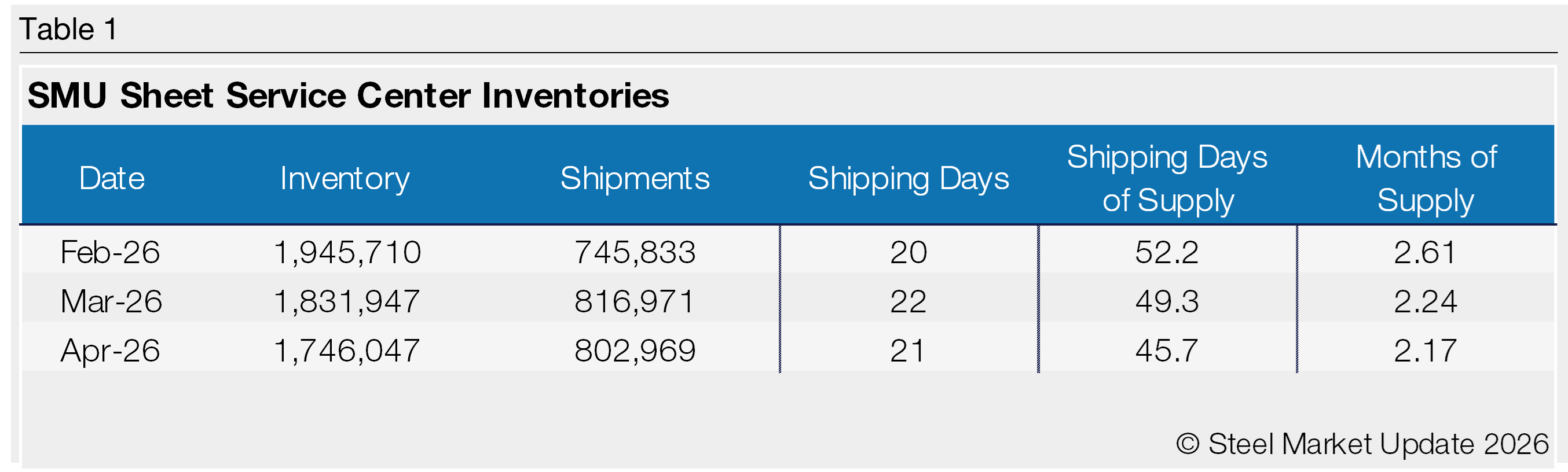Screen dimensions: 1568x472
Task: Click the Steel Market Update 2026 copyright
Action: (1362, 444)
